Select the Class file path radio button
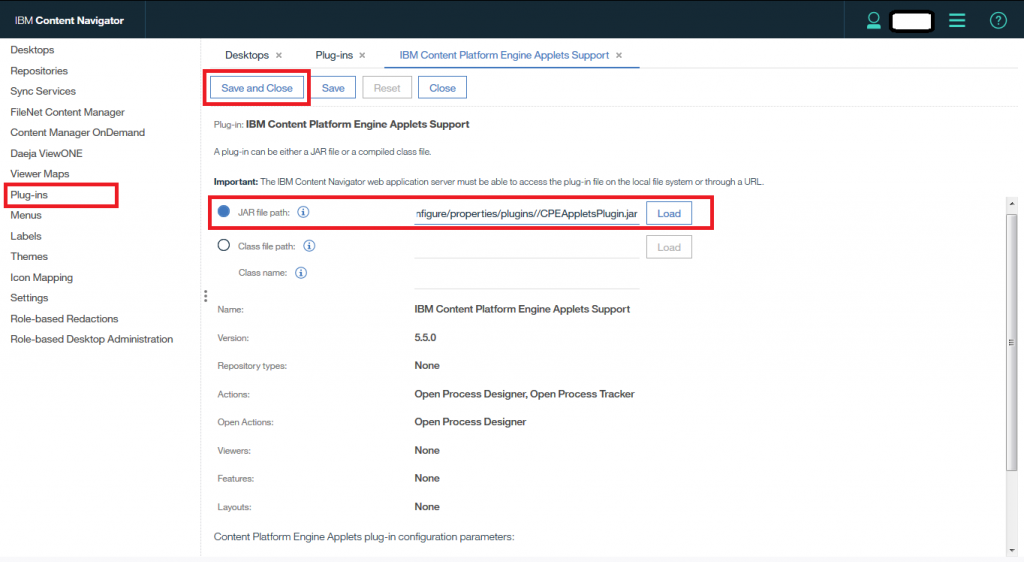Viewport: 1024px width, 562px height. 224,245
